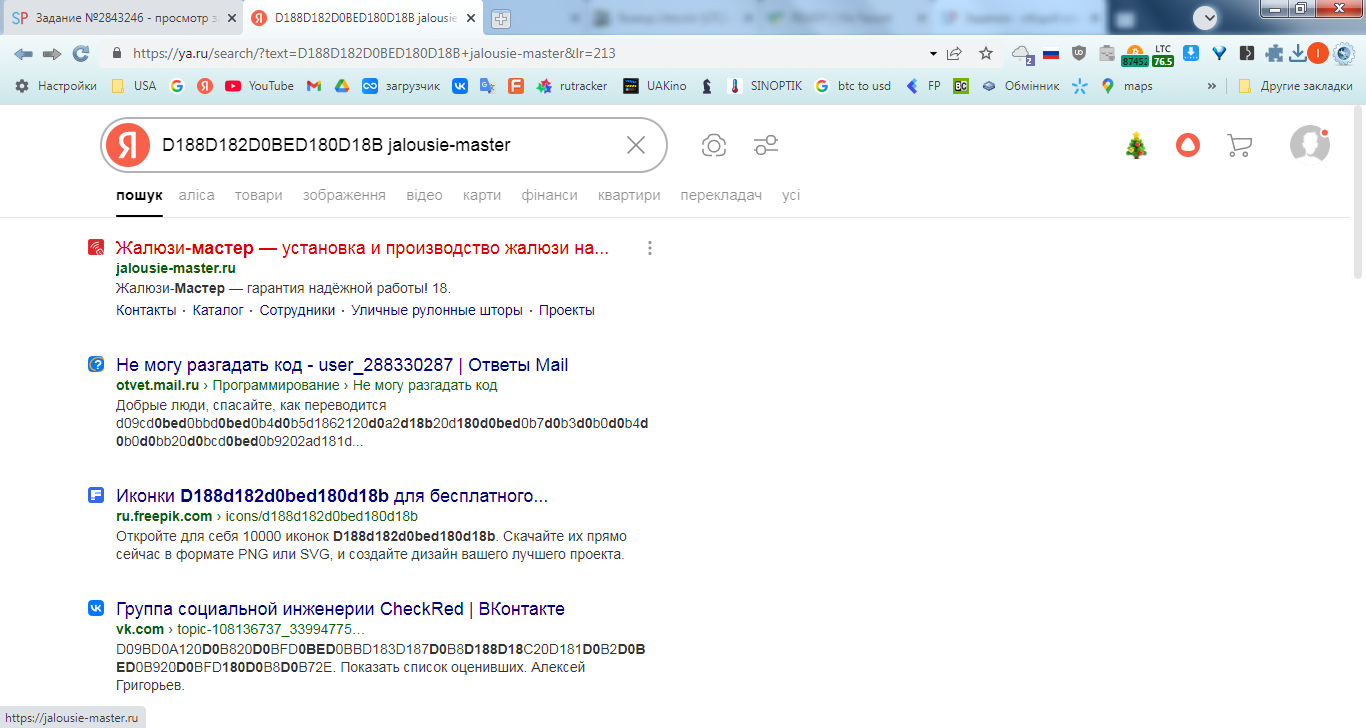
Task: Open the фінанси search tab
Action: [550, 195]
